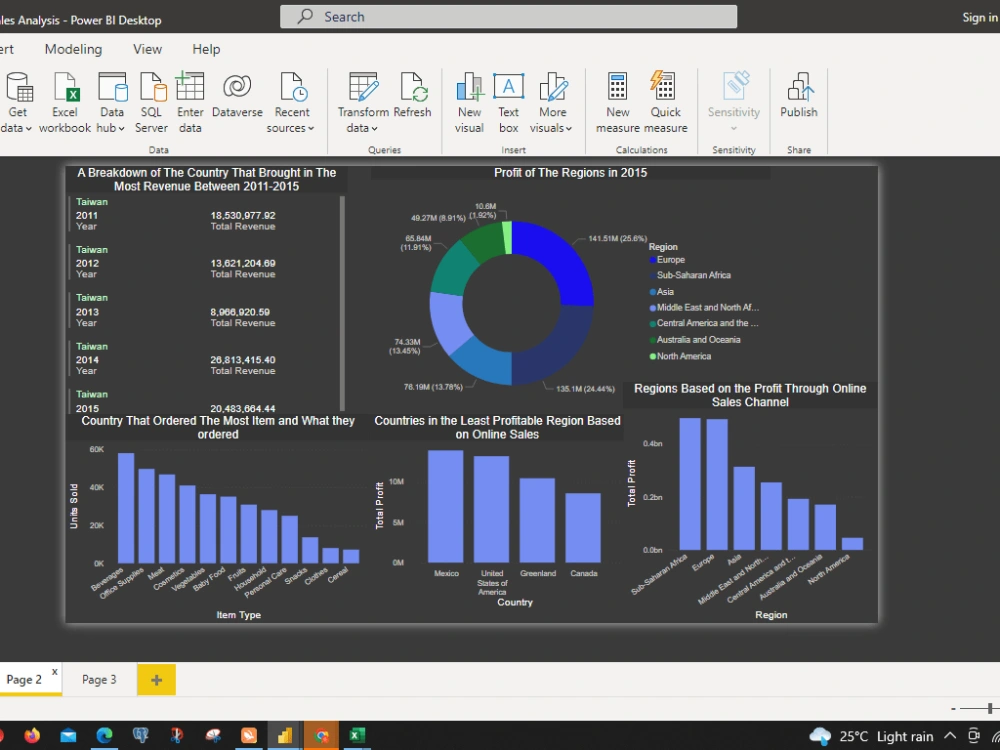Open the Help ribbon tab
1000x750 pixels.
tap(206, 49)
